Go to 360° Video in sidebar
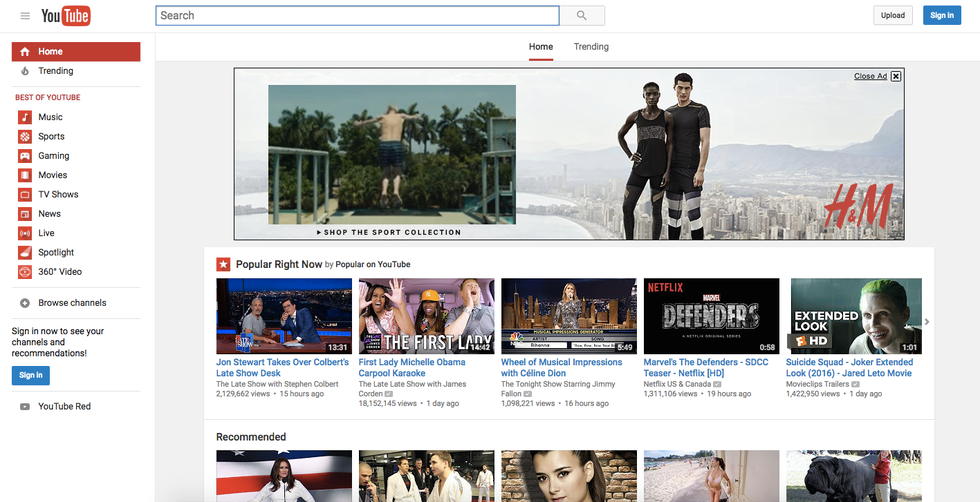This screenshot has width=980, height=502. pyautogui.click(x=59, y=272)
